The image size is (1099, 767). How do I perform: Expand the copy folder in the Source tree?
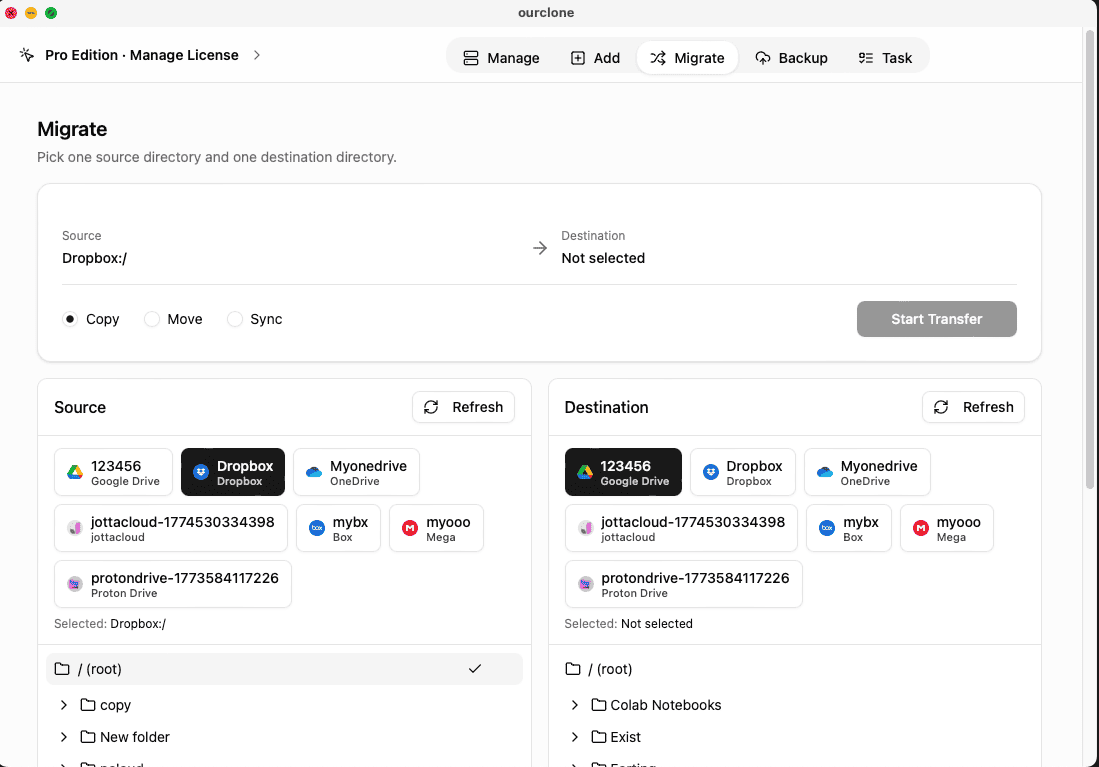click(x=64, y=705)
